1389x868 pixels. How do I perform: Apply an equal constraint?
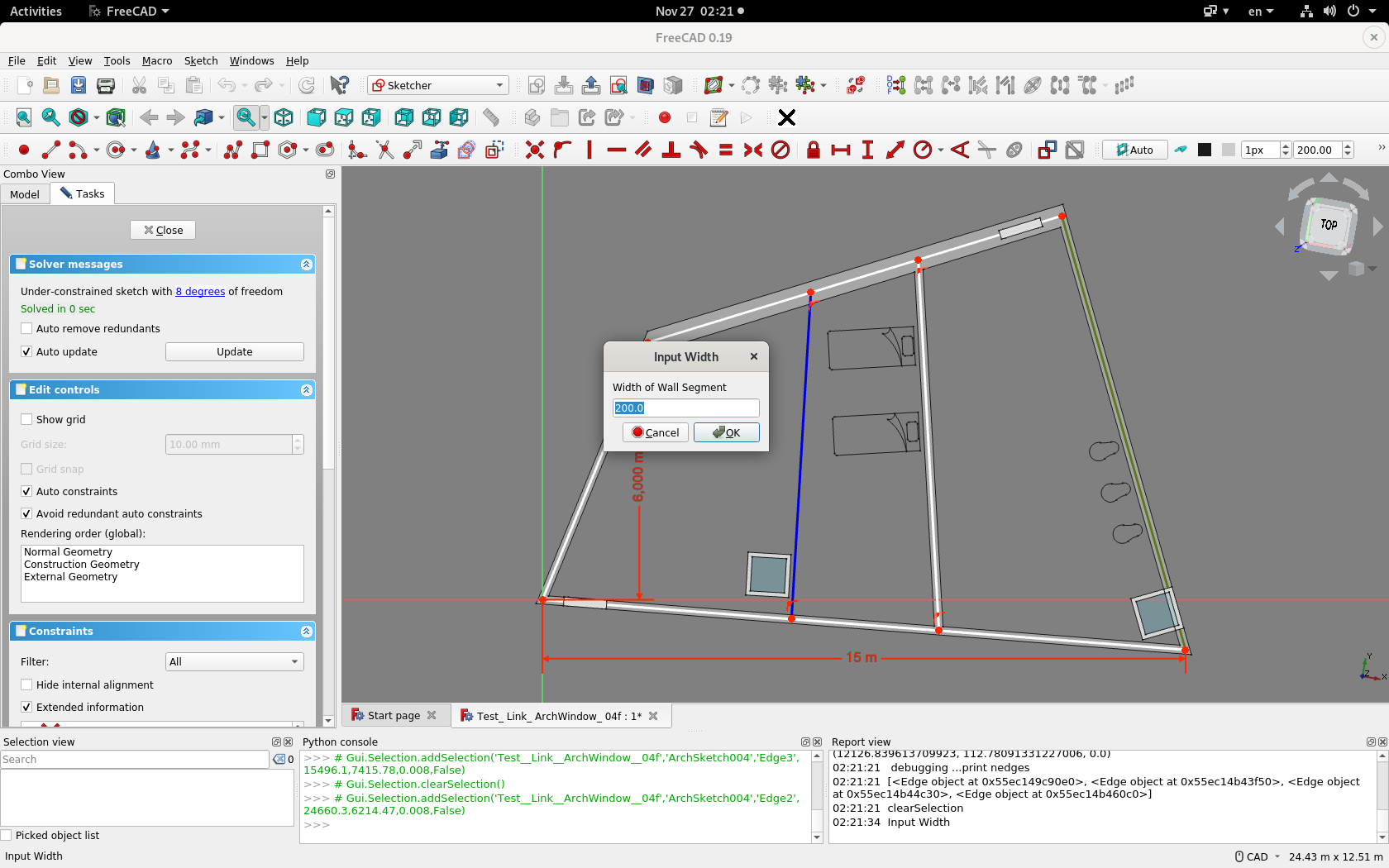pyautogui.click(x=725, y=150)
